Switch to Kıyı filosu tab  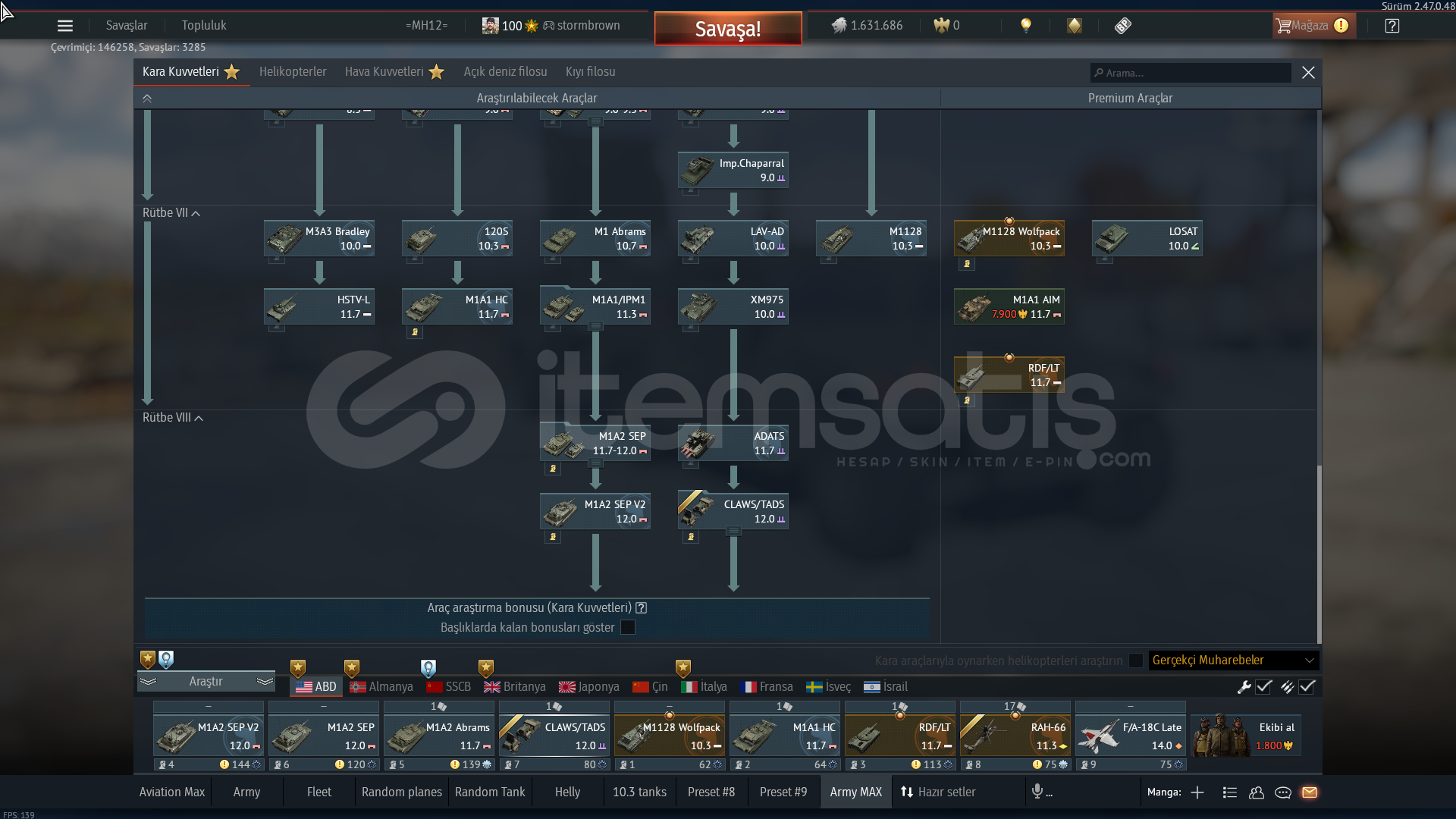click(590, 72)
